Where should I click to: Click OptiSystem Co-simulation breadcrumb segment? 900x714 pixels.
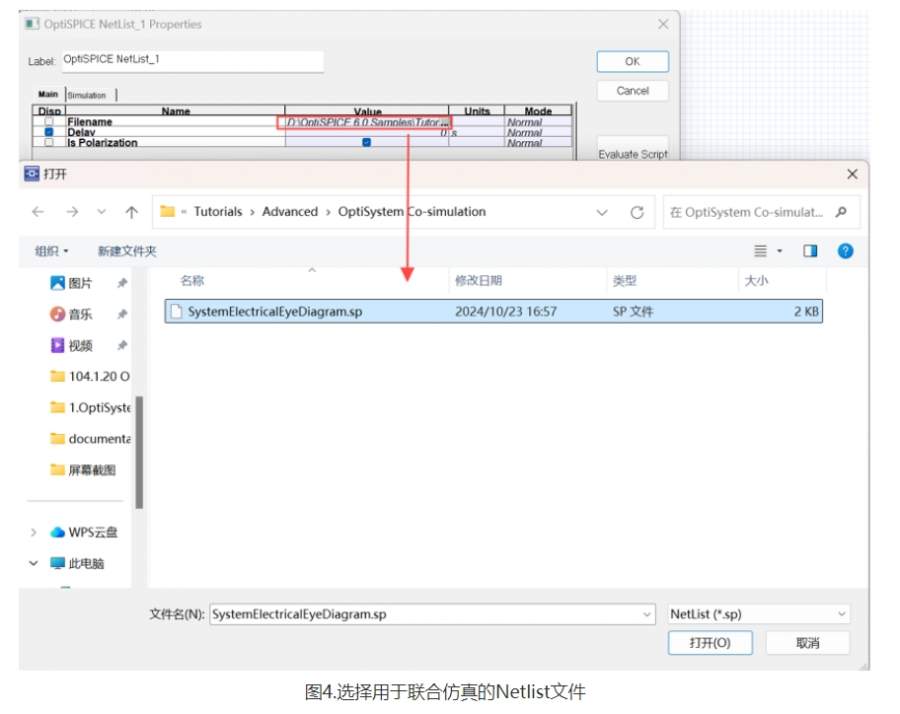412,212
